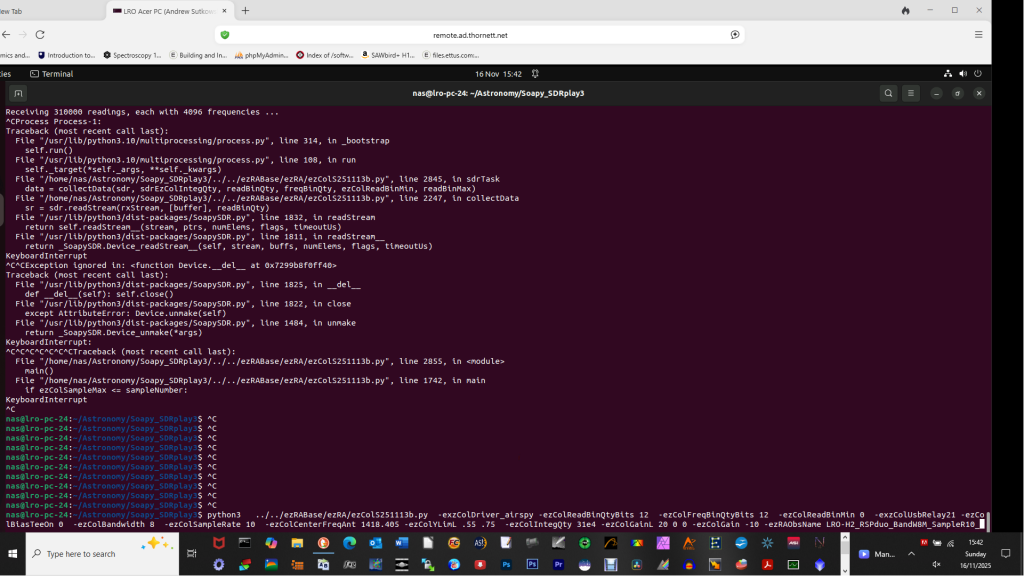Click the Task View taskbar icon
The height and width of the screenshot is (576, 1024).
(x=190, y=553)
